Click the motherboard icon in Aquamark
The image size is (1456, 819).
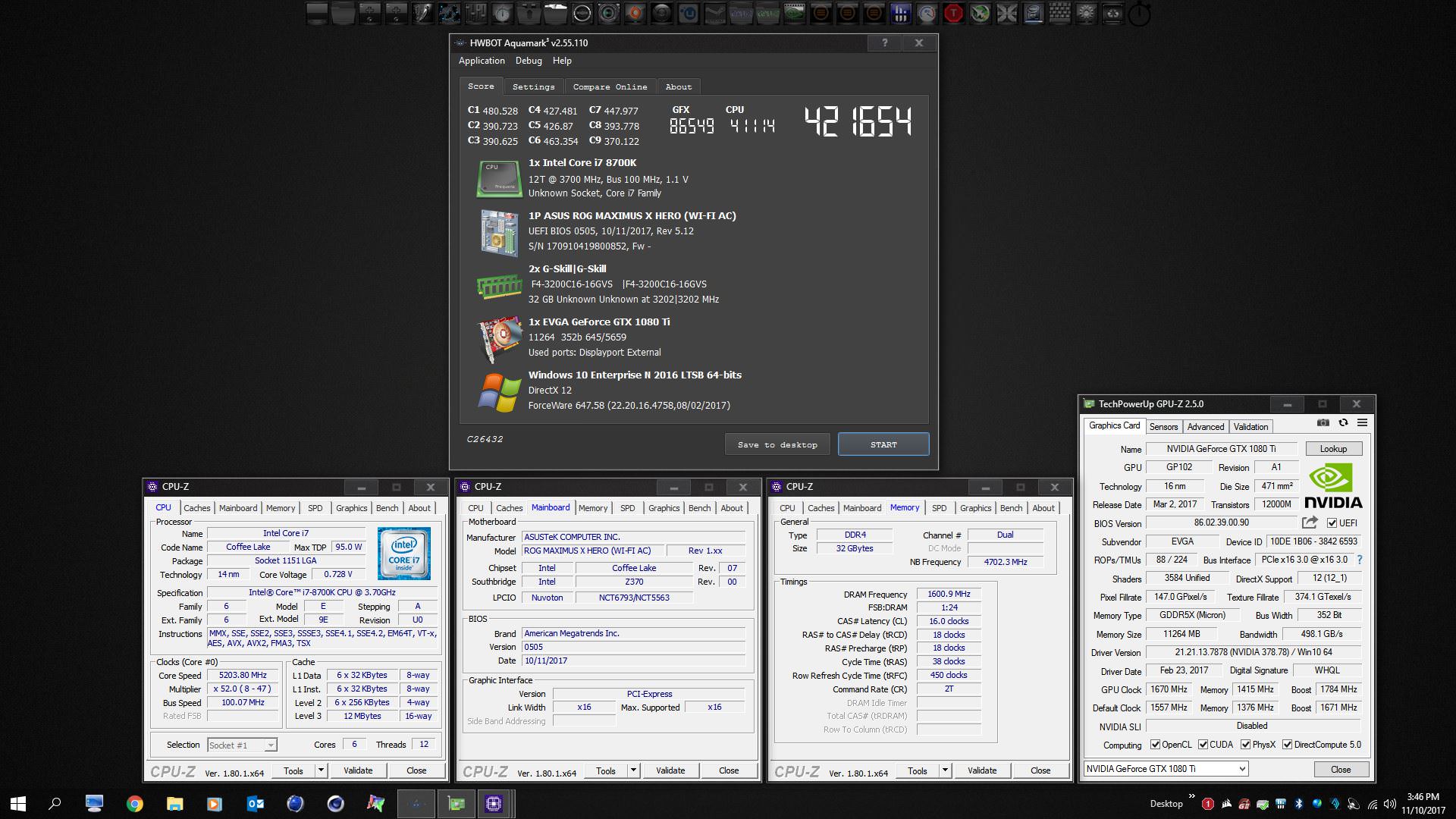click(x=499, y=232)
